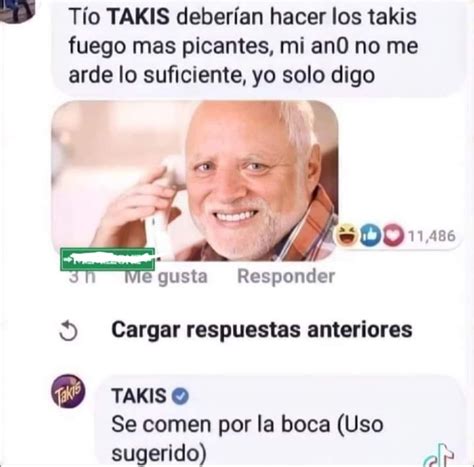
Task: Click the blue thumbs-up reaction icon
Action: pyautogui.click(x=370, y=236)
